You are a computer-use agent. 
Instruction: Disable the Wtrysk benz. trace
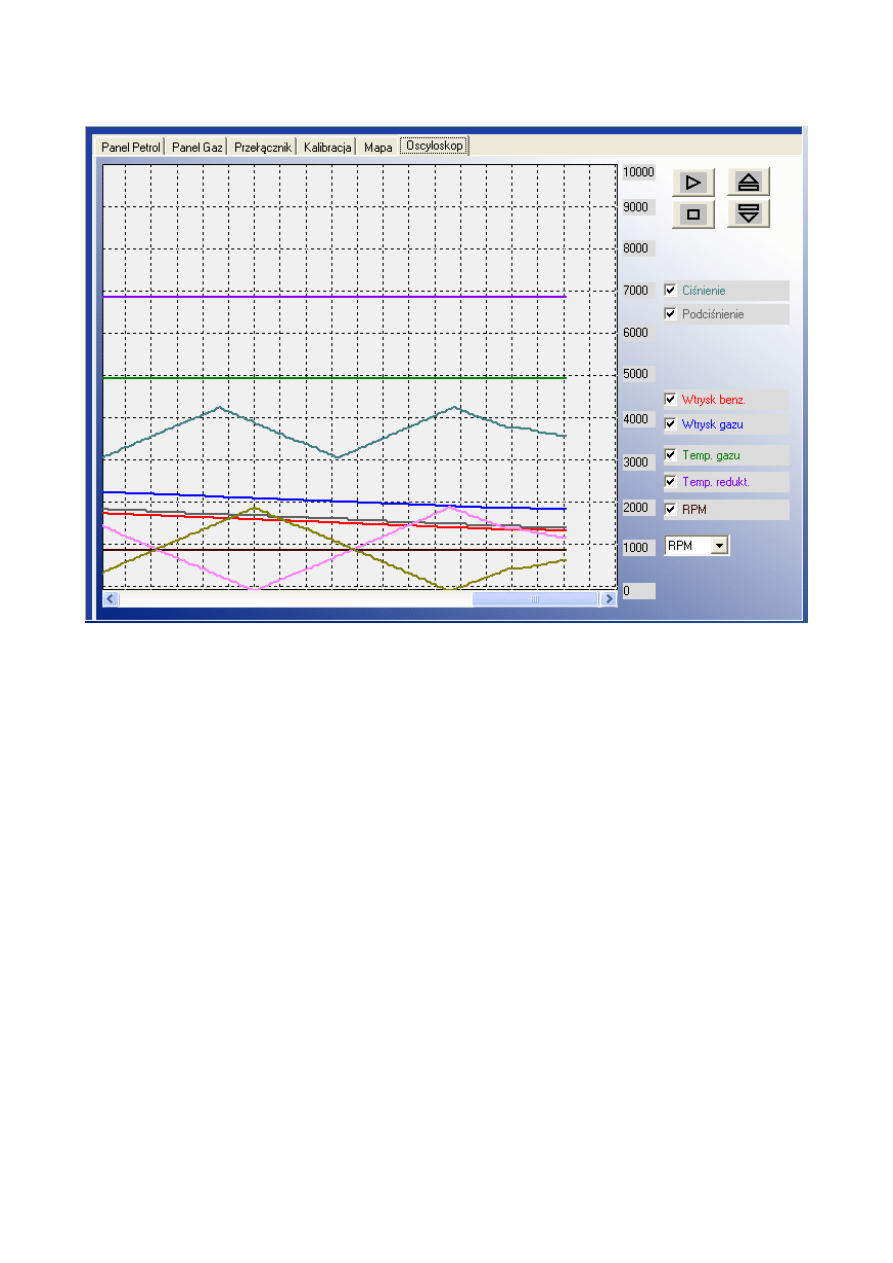pos(671,399)
